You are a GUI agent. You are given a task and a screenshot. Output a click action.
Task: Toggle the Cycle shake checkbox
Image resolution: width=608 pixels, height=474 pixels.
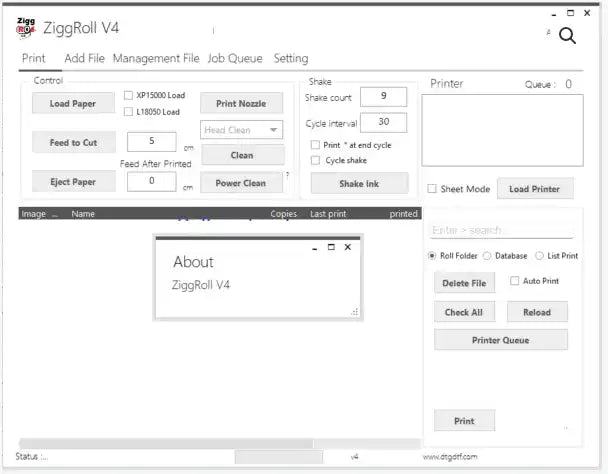click(x=315, y=160)
